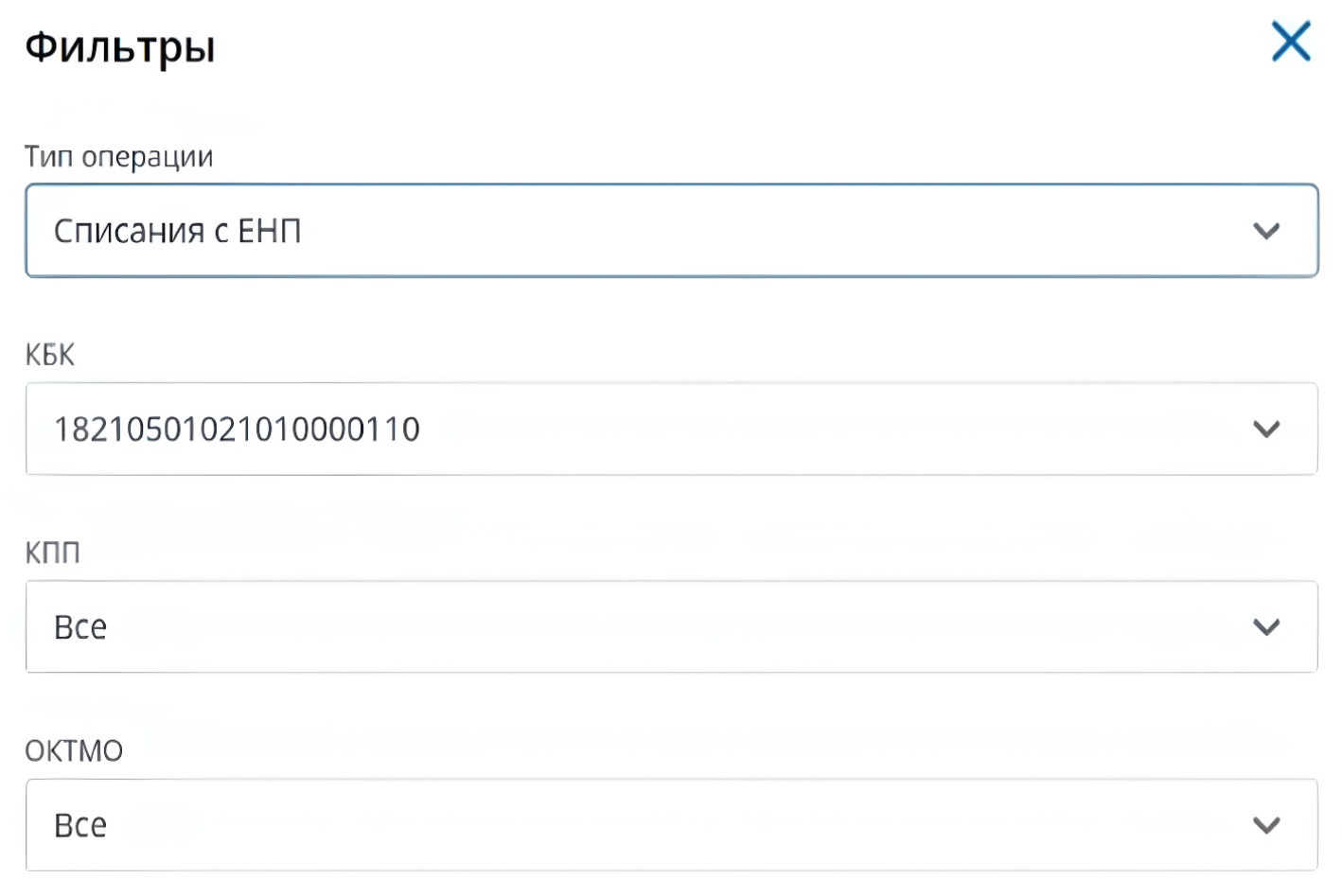Click the chevron arrow in Тип операции field
This screenshot has height=896, width=1342.
[1265, 231]
